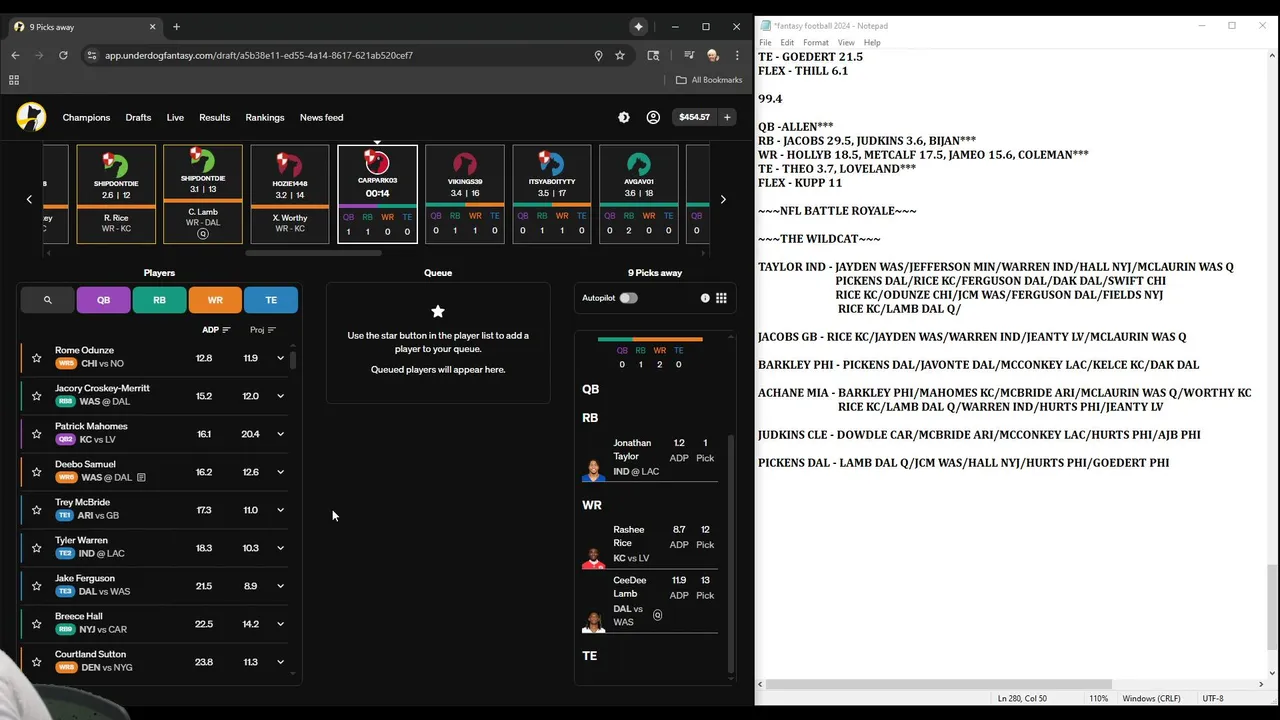
Task: Open the All Bookmarks folder
Action: [x=709, y=80]
